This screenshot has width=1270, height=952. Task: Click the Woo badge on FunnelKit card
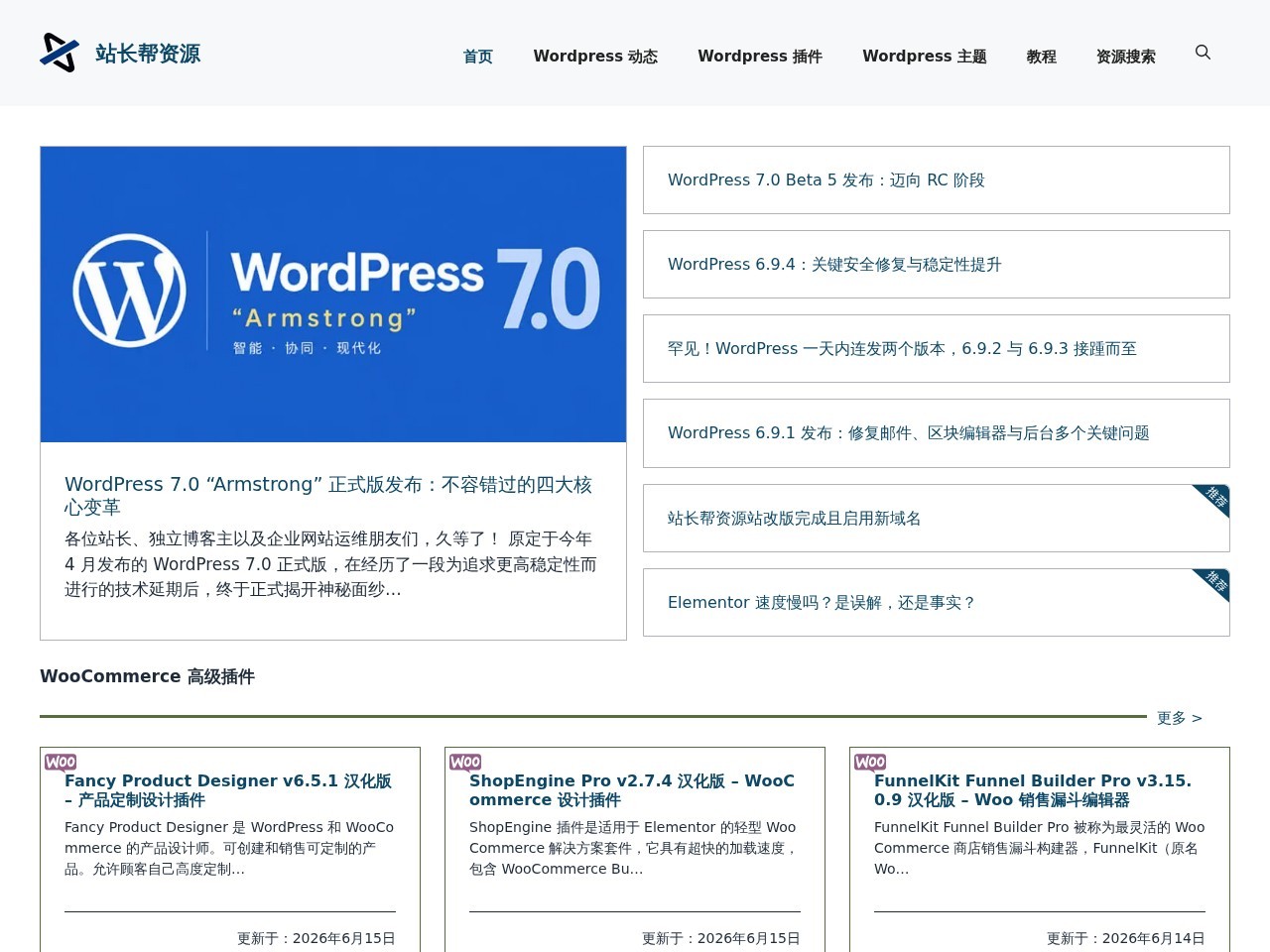(x=870, y=762)
